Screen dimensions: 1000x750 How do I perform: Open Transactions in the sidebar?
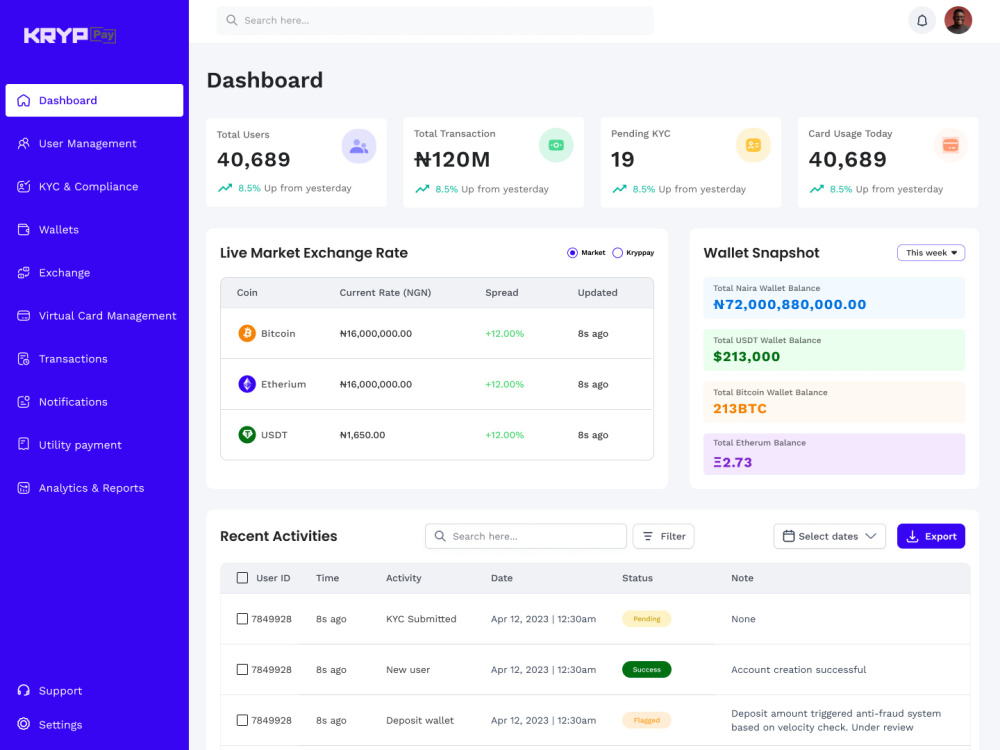click(x=62, y=358)
